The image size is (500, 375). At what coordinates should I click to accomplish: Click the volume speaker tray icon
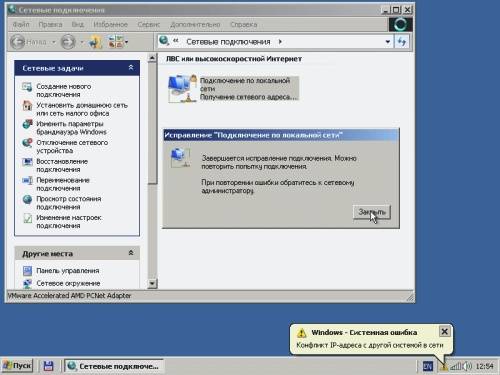click(x=467, y=366)
